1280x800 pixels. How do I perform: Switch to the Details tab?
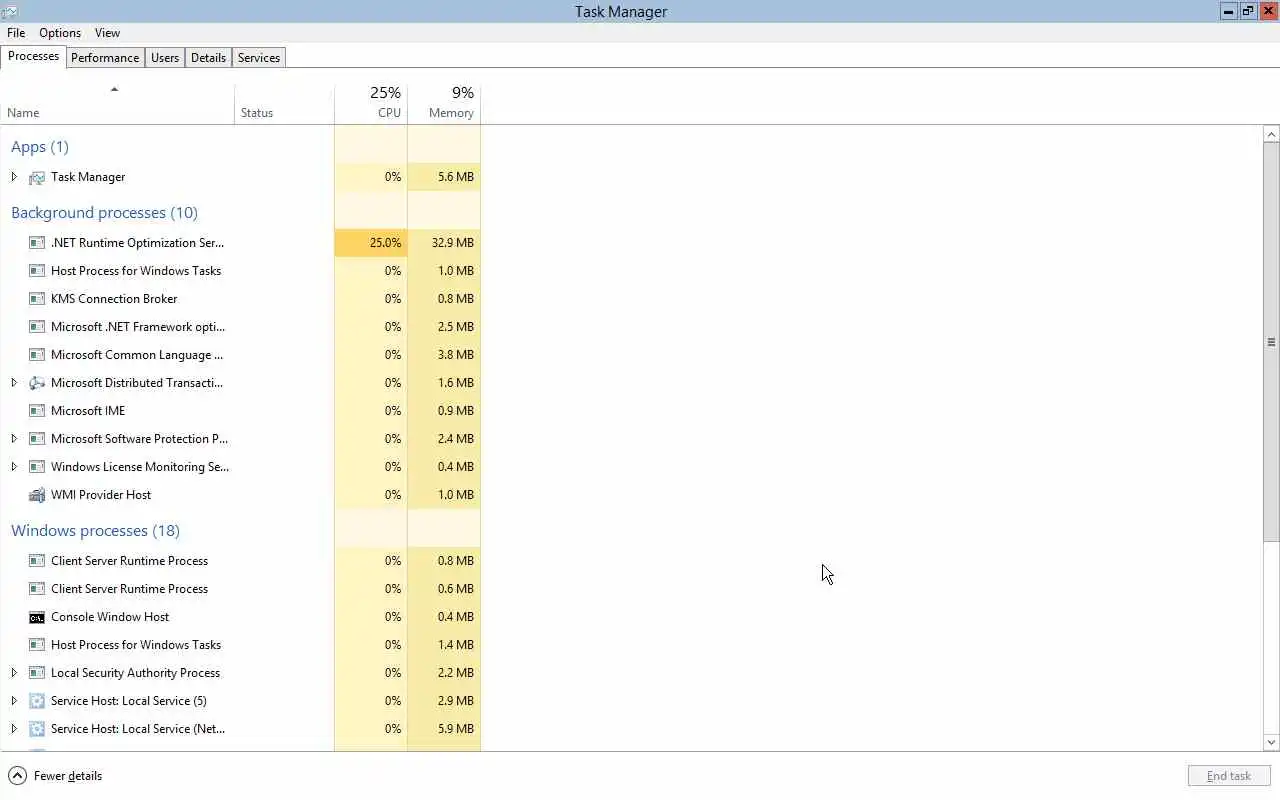pyautogui.click(x=208, y=58)
